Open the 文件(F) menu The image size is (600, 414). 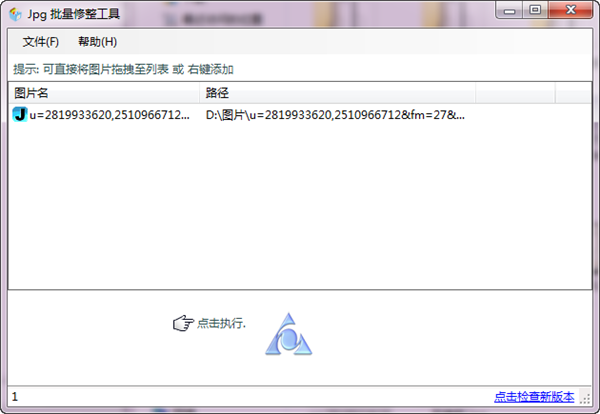coord(41,41)
